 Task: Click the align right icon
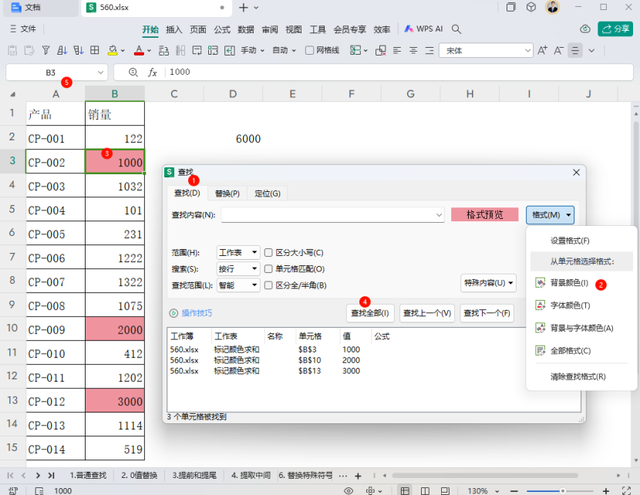[x=430, y=50]
